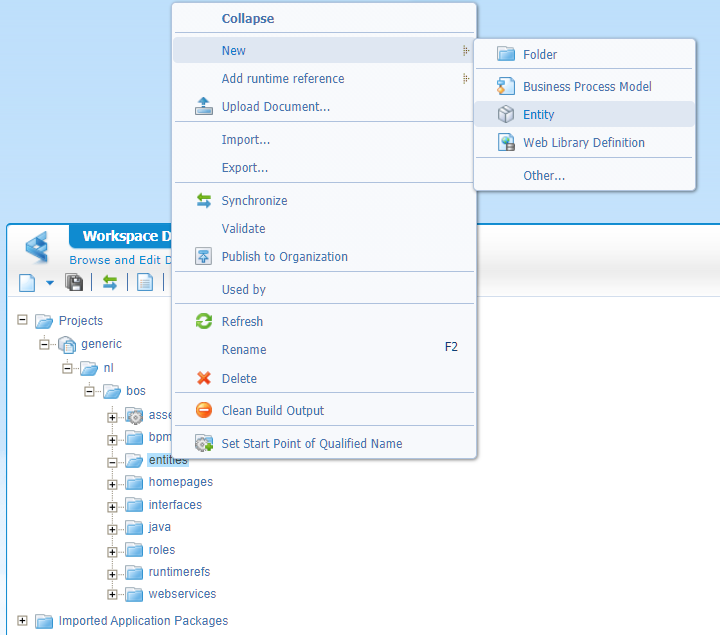Screen dimensions: 720x635
Task: Pick Web Library Definition in the submenu
Action: tap(583, 143)
